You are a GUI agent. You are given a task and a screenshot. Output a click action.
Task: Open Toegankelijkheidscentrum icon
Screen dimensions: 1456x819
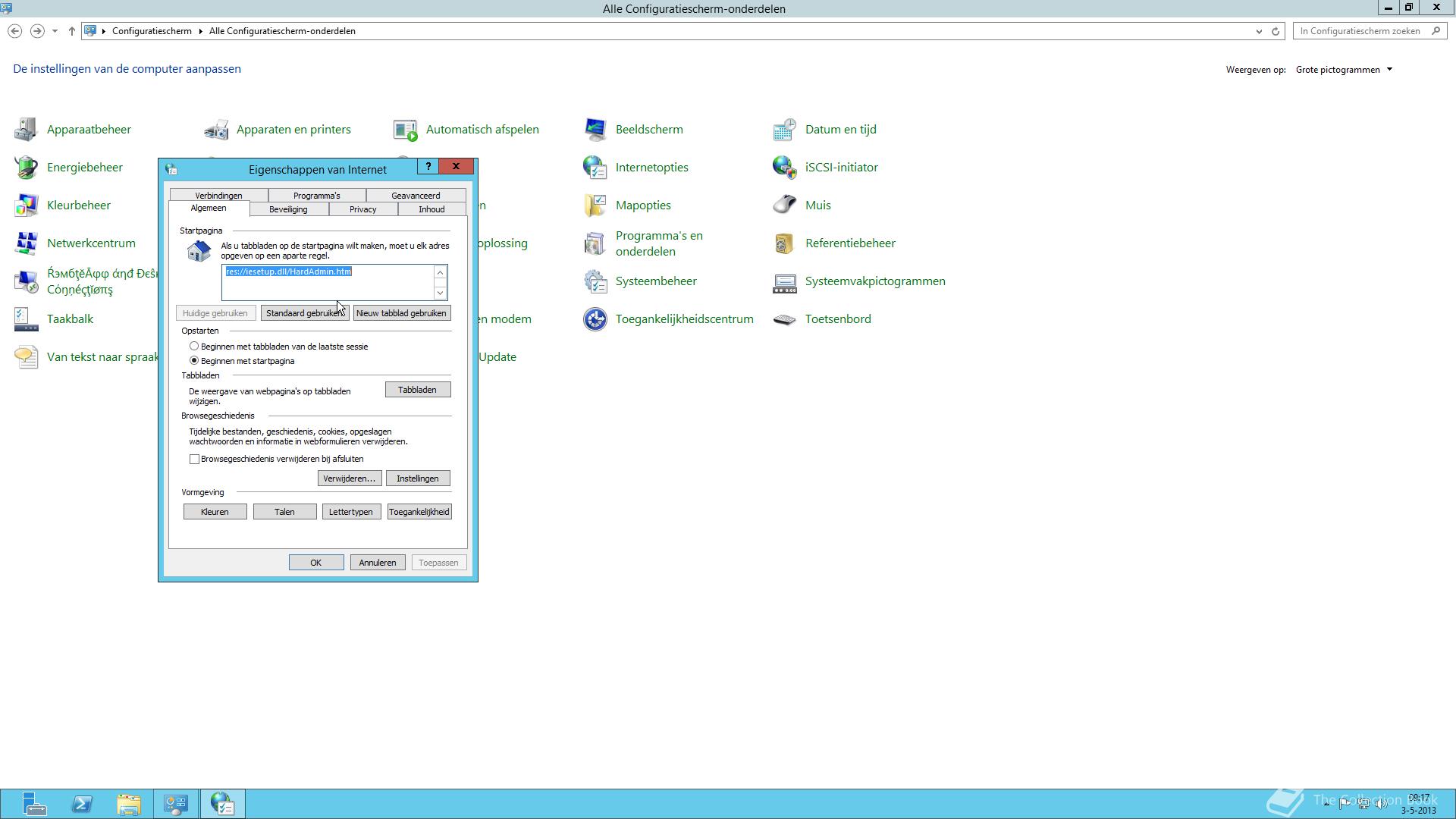pos(595,319)
